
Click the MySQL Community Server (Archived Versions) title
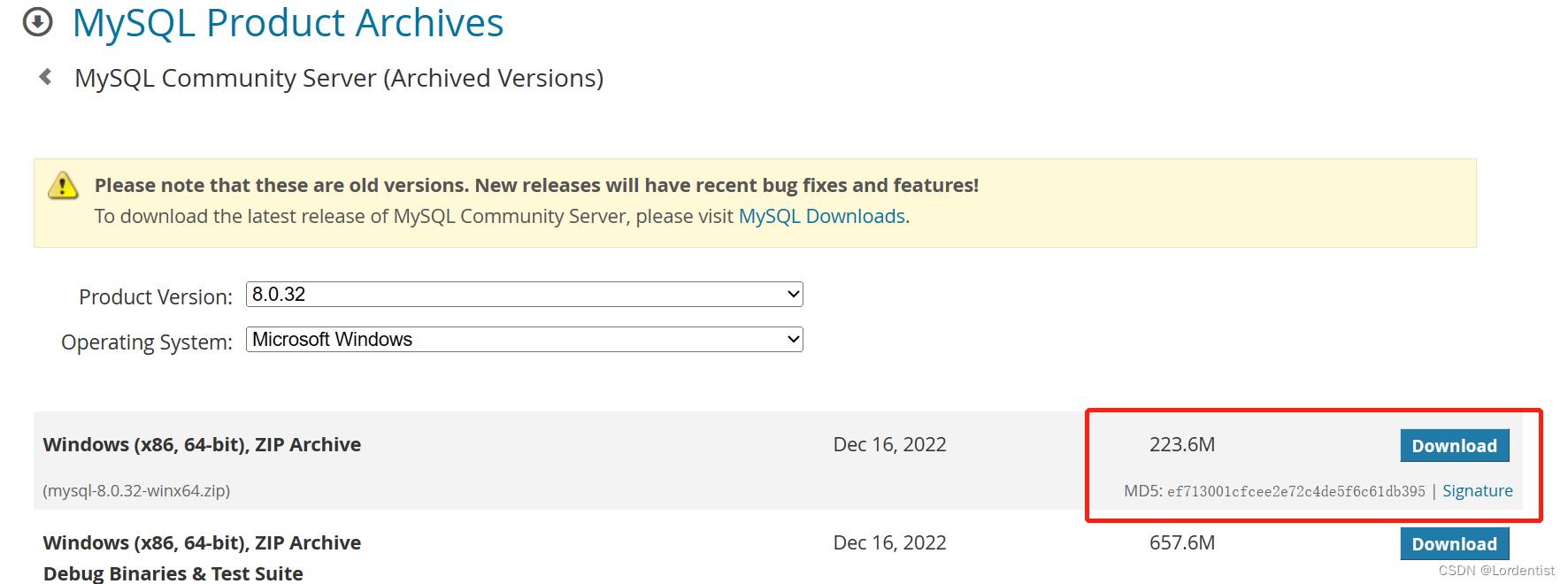tap(339, 78)
